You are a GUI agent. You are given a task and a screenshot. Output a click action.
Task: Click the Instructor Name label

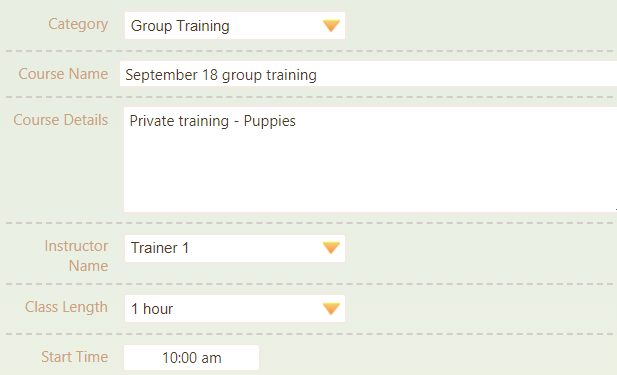point(76,256)
